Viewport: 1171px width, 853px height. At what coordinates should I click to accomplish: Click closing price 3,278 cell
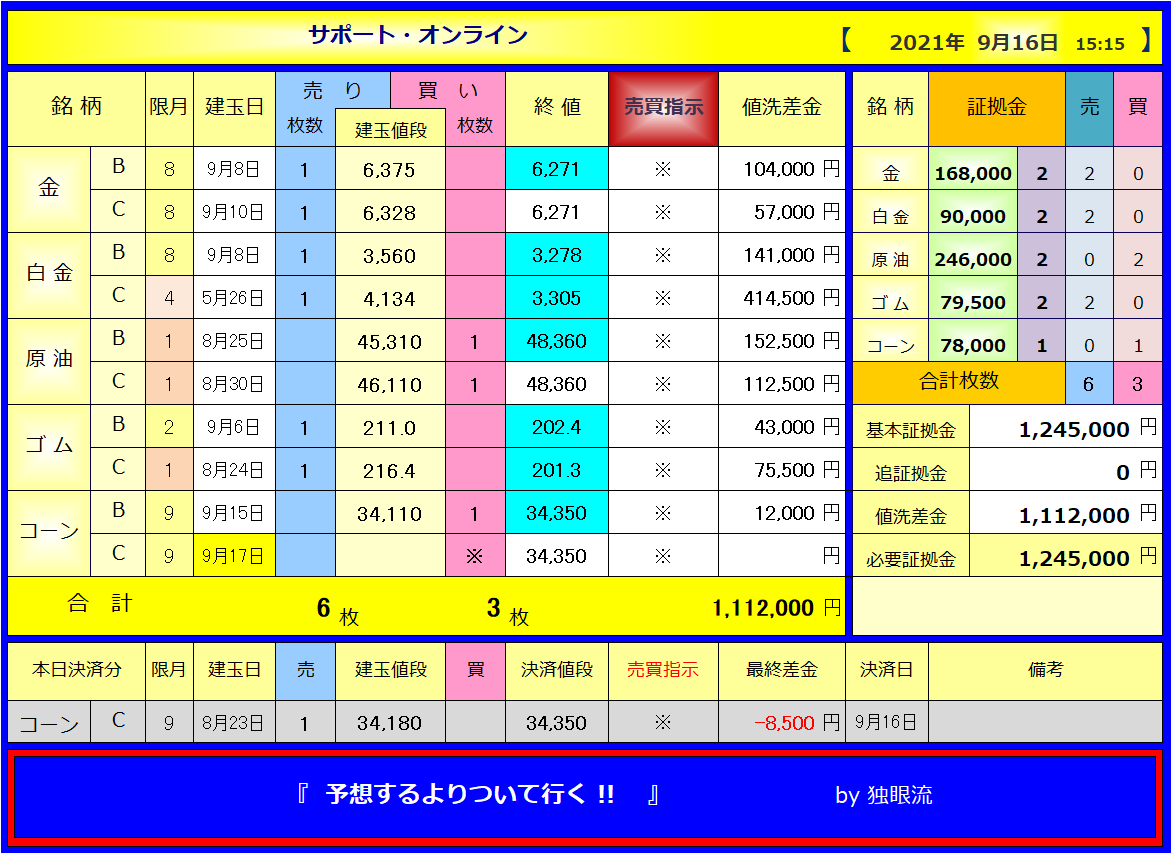557,255
